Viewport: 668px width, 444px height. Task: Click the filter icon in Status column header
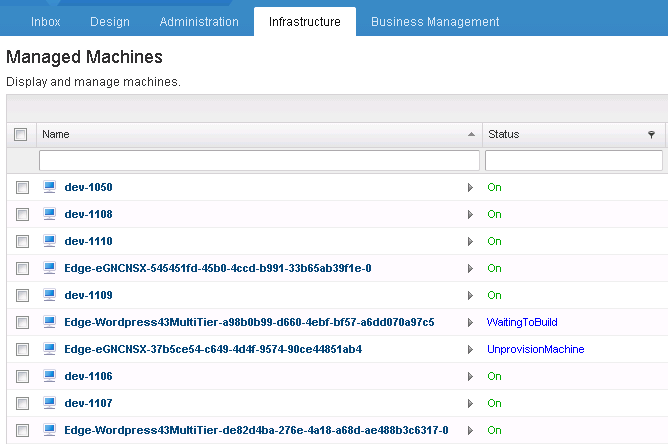pos(651,135)
